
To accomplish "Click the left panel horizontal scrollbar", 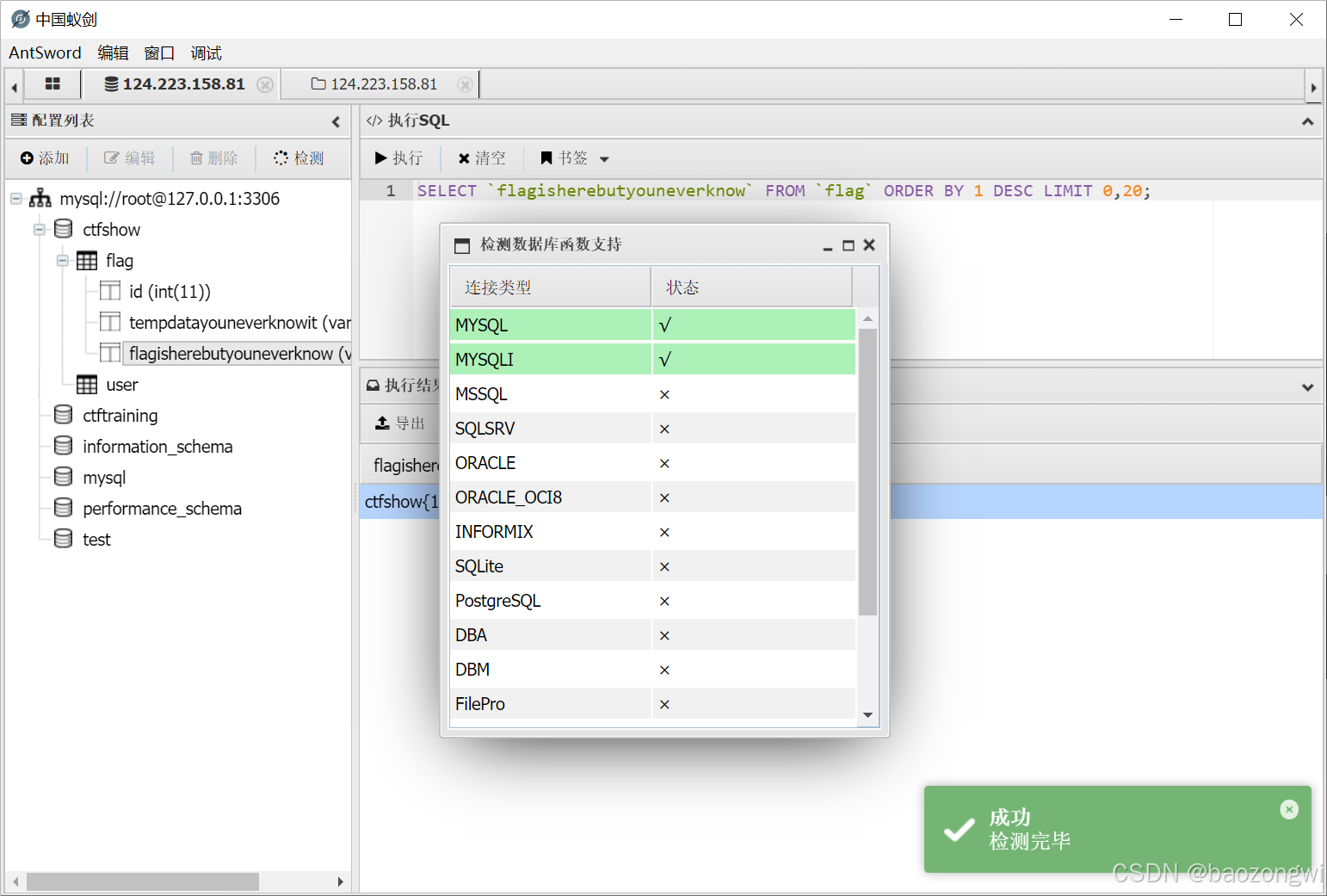I will (143, 881).
